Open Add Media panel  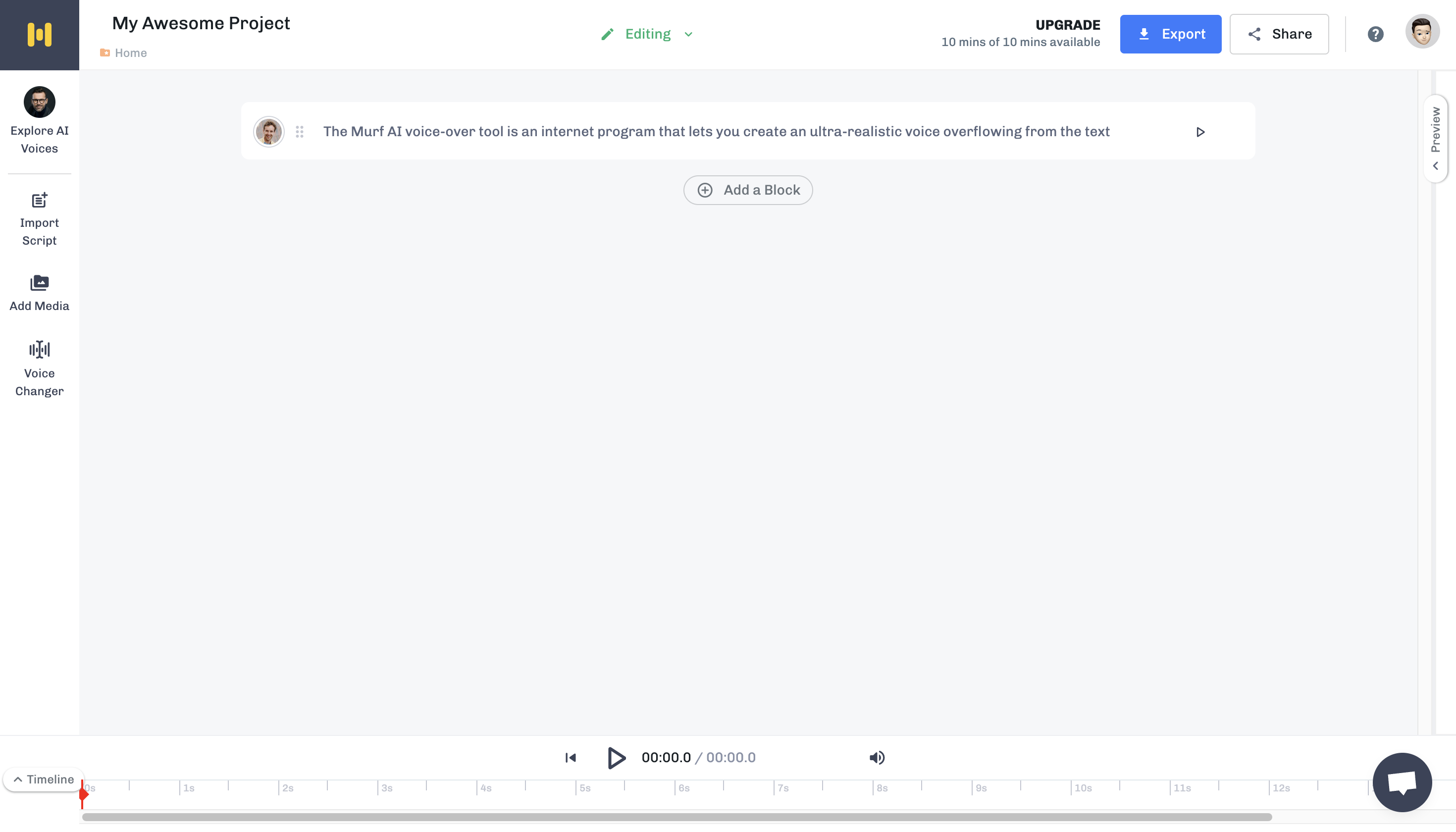[39, 293]
